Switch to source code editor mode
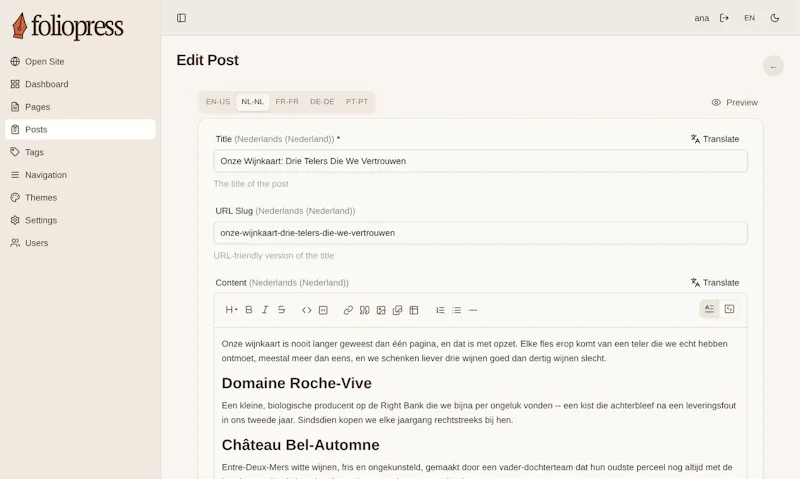800x479 pixels. click(x=730, y=309)
